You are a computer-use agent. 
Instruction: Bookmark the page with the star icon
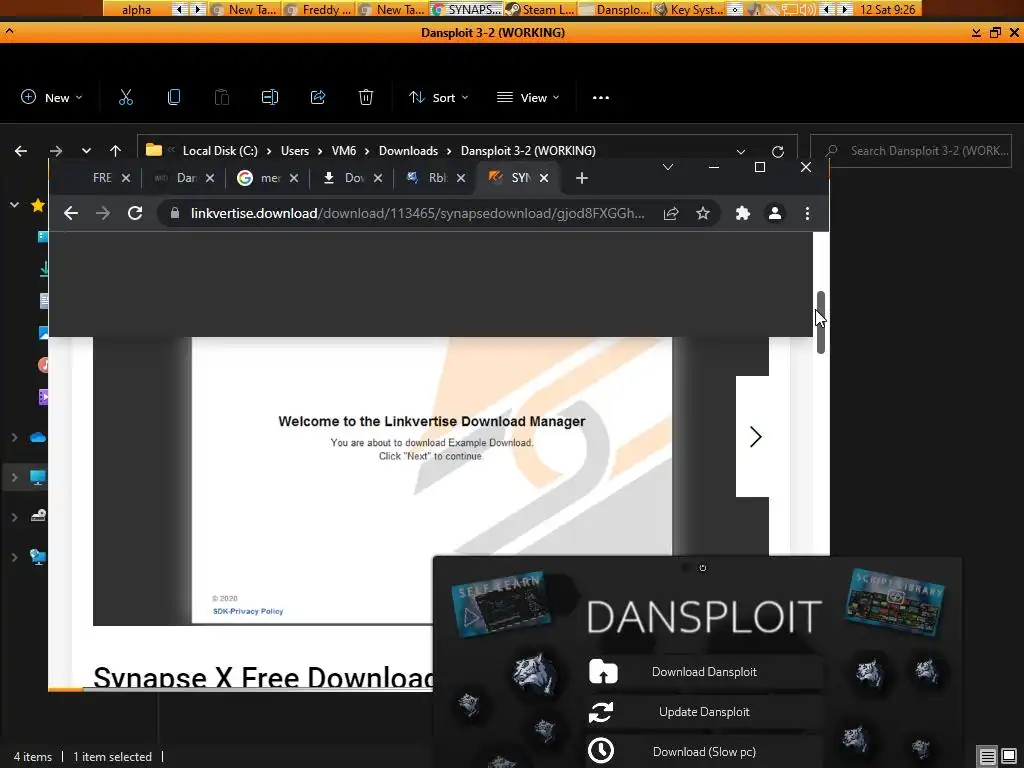pos(703,213)
